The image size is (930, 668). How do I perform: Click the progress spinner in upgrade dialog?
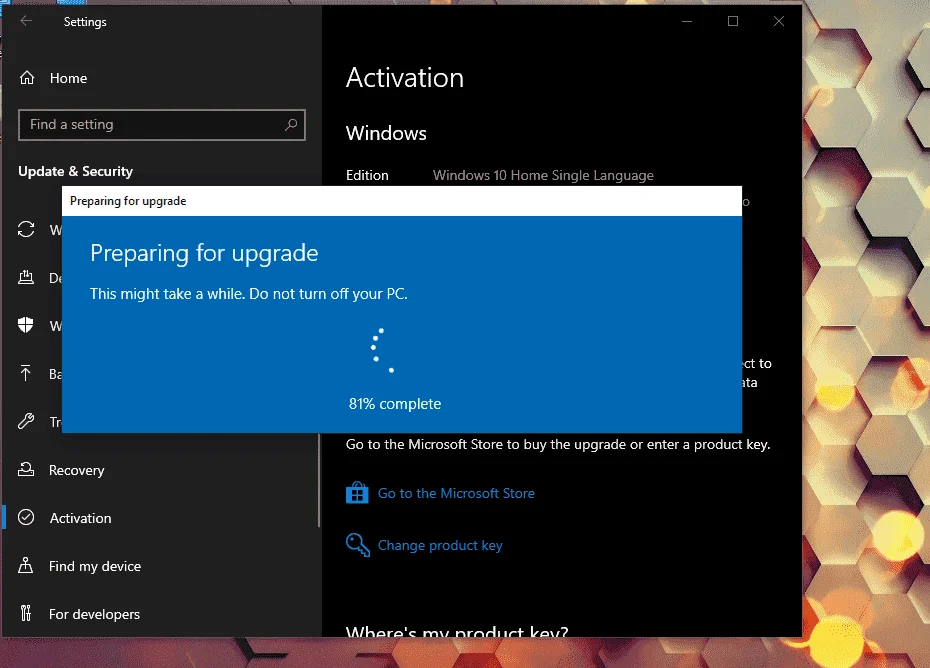coord(381,351)
